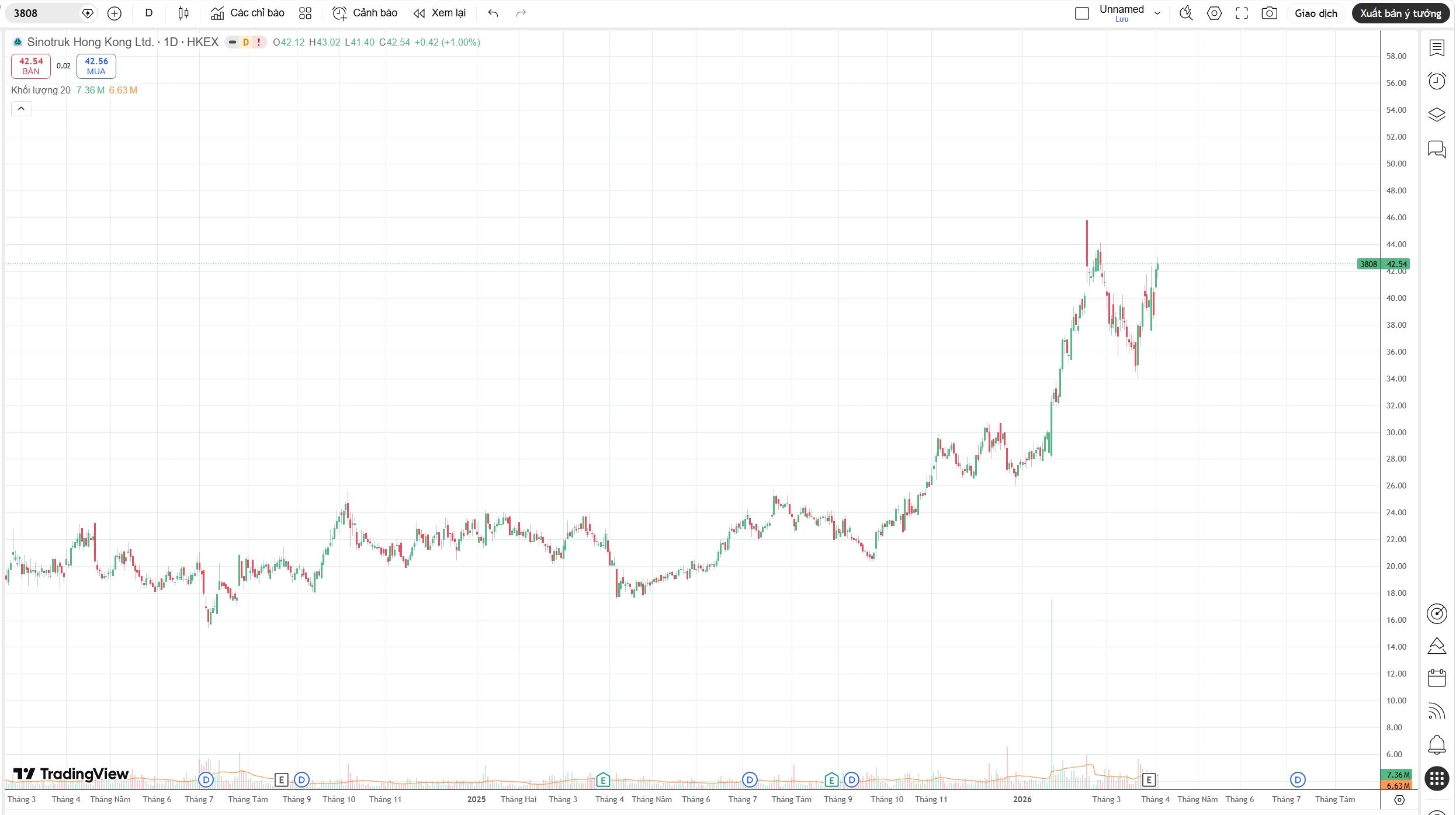Open the Cảnh báo alert menu
The width and height of the screenshot is (1456, 815).
click(365, 13)
